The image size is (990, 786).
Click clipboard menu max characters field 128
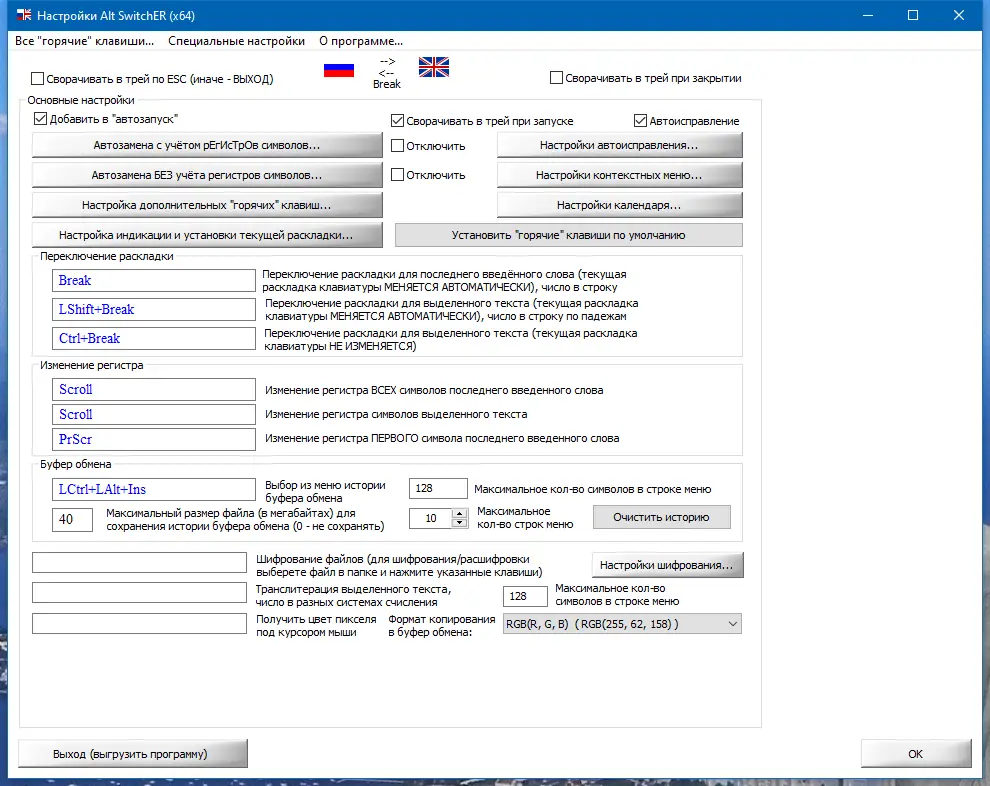click(x=438, y=489)
